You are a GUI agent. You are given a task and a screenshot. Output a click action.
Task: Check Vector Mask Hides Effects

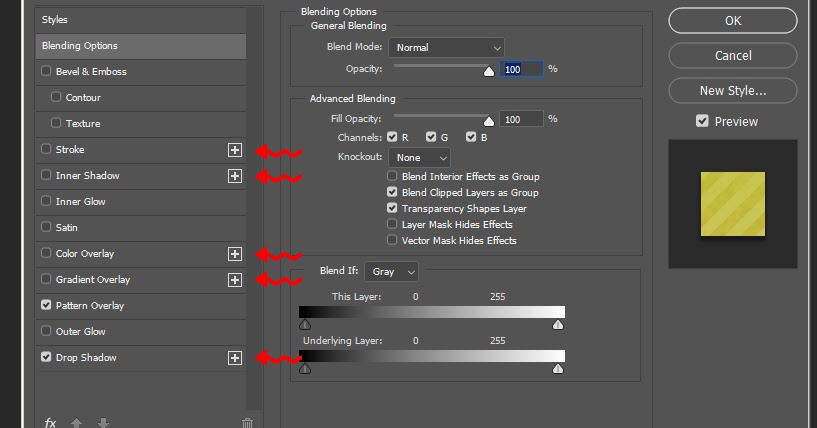pos(392,240)
